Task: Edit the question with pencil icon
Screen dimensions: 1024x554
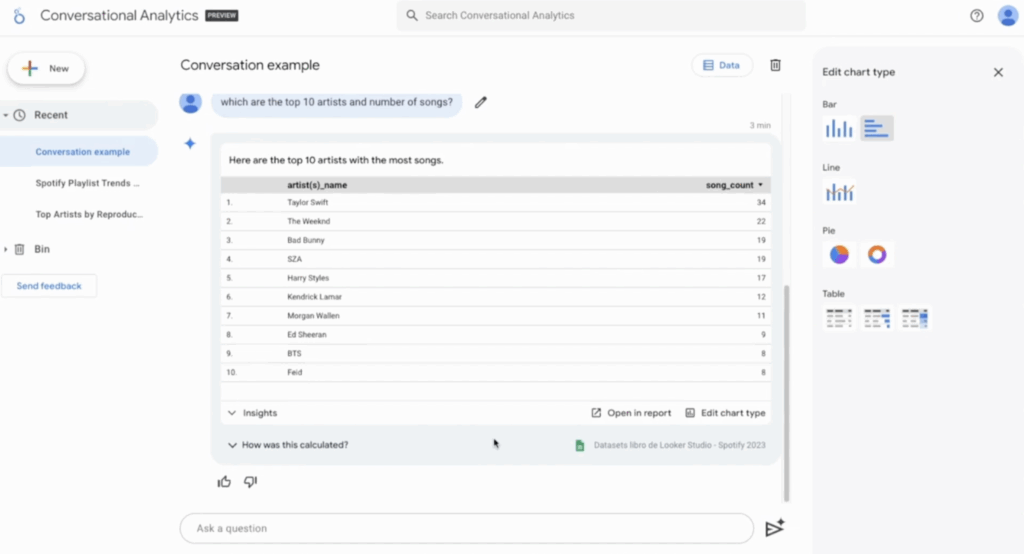Action: click(481, 102)
